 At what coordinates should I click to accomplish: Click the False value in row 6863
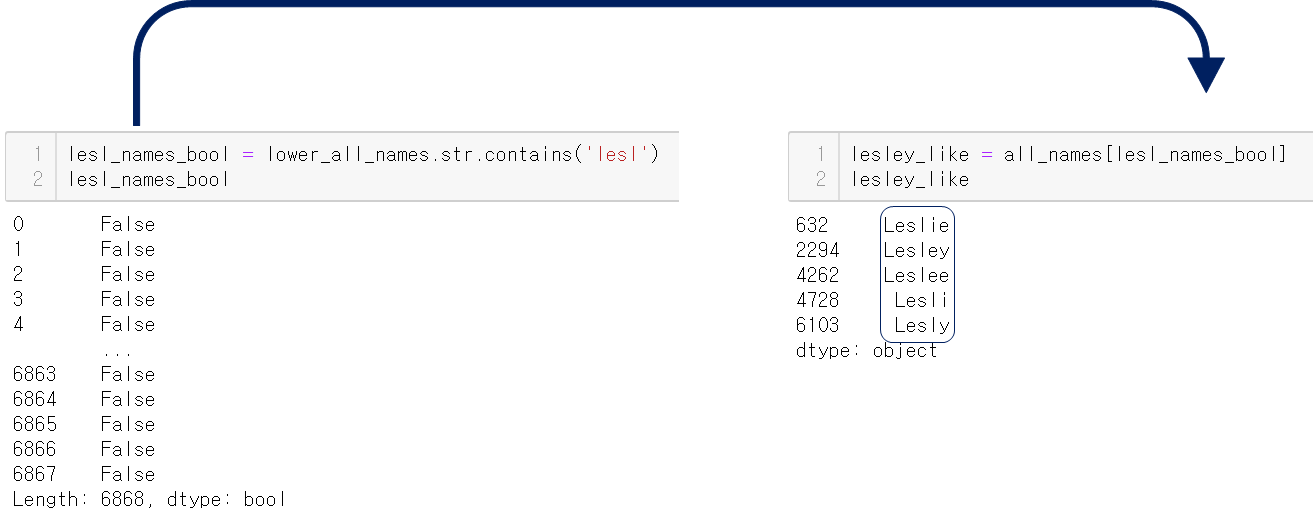(x=128, y=374)
